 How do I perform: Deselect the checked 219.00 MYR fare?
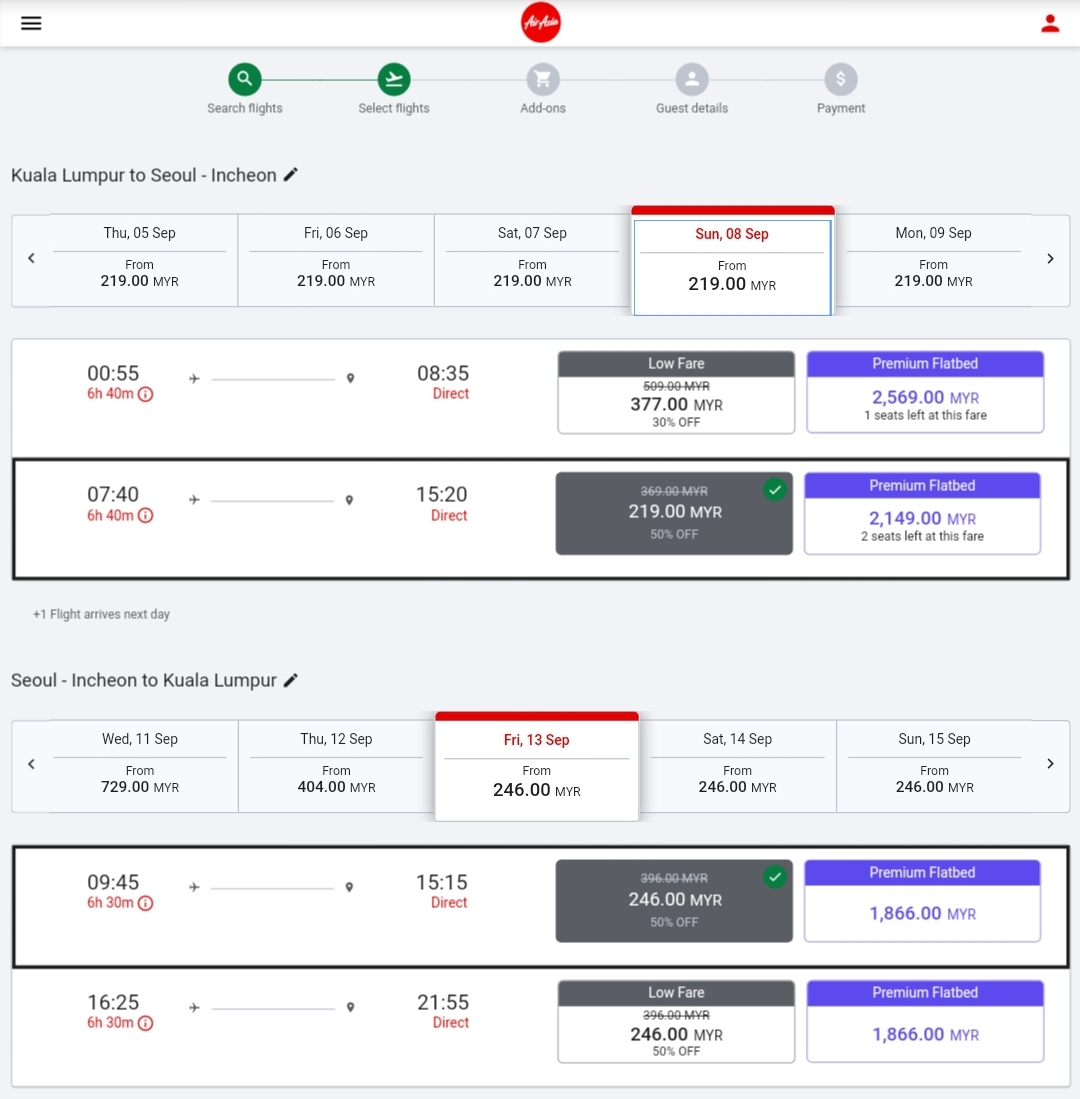tap(674, 512)
